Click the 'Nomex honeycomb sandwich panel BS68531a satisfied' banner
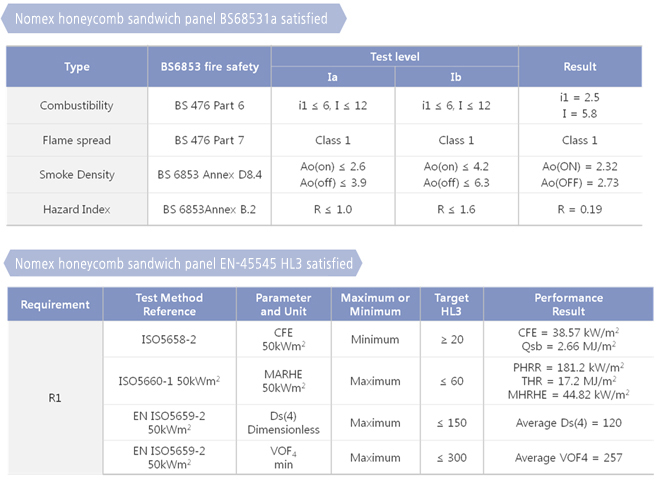 tap(173, 19)
